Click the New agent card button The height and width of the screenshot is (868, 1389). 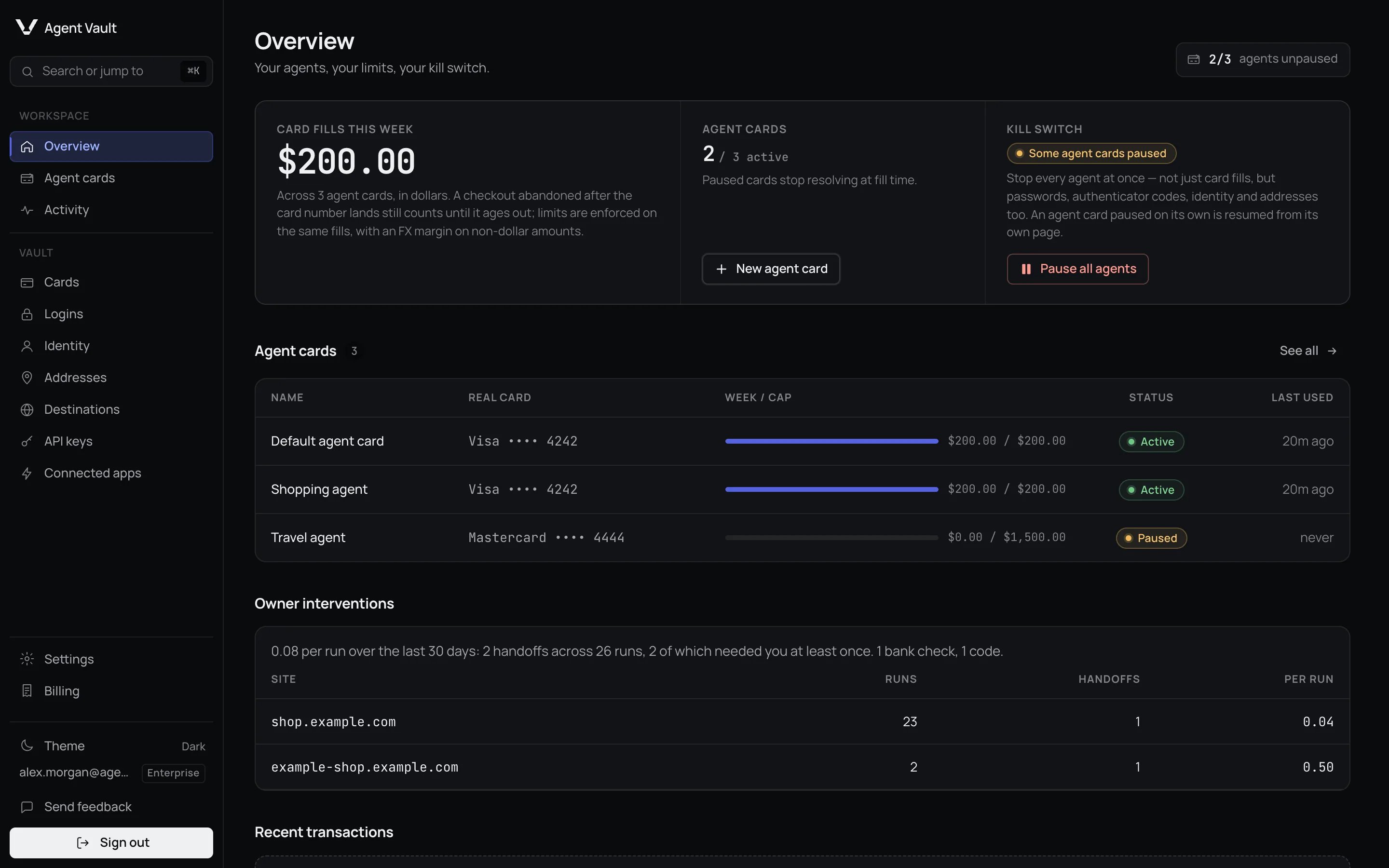tap(771, 269)
